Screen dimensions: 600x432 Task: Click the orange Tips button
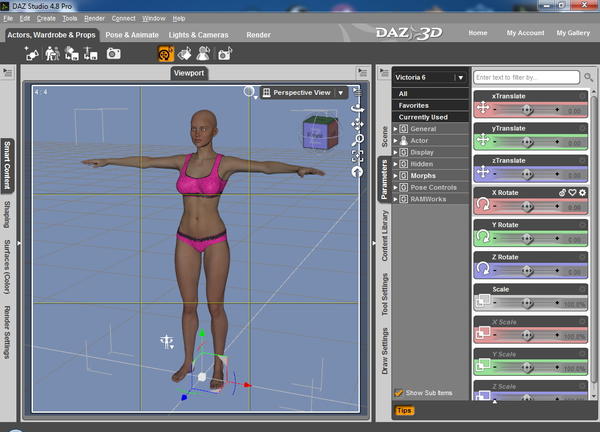point(404,411)
